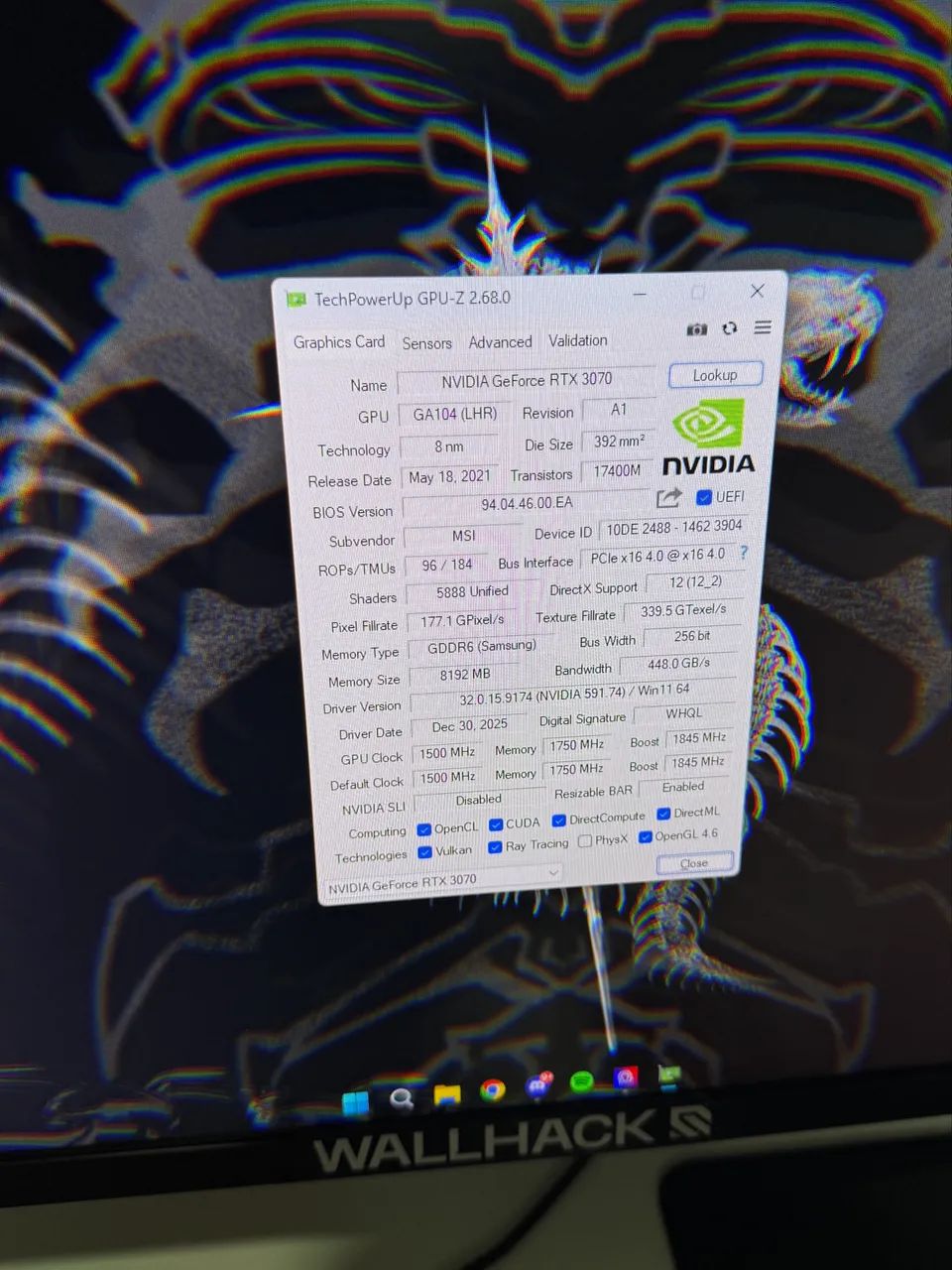Viewport: 952px width, 1270px height.
Task: Click the BIOS Version field 94.04.46.00.EA
Action: (527, 504)
